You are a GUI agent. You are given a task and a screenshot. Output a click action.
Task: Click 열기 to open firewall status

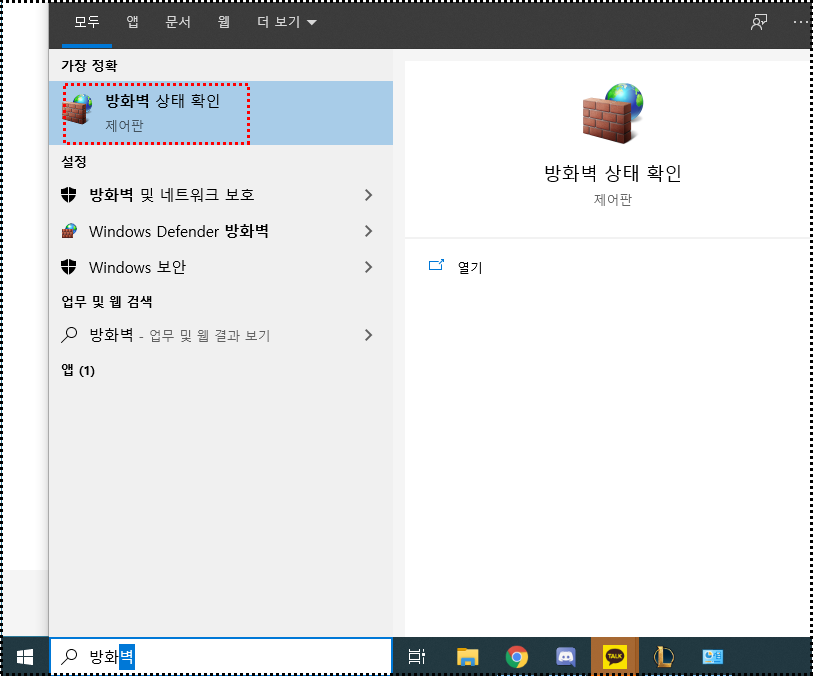470,267
